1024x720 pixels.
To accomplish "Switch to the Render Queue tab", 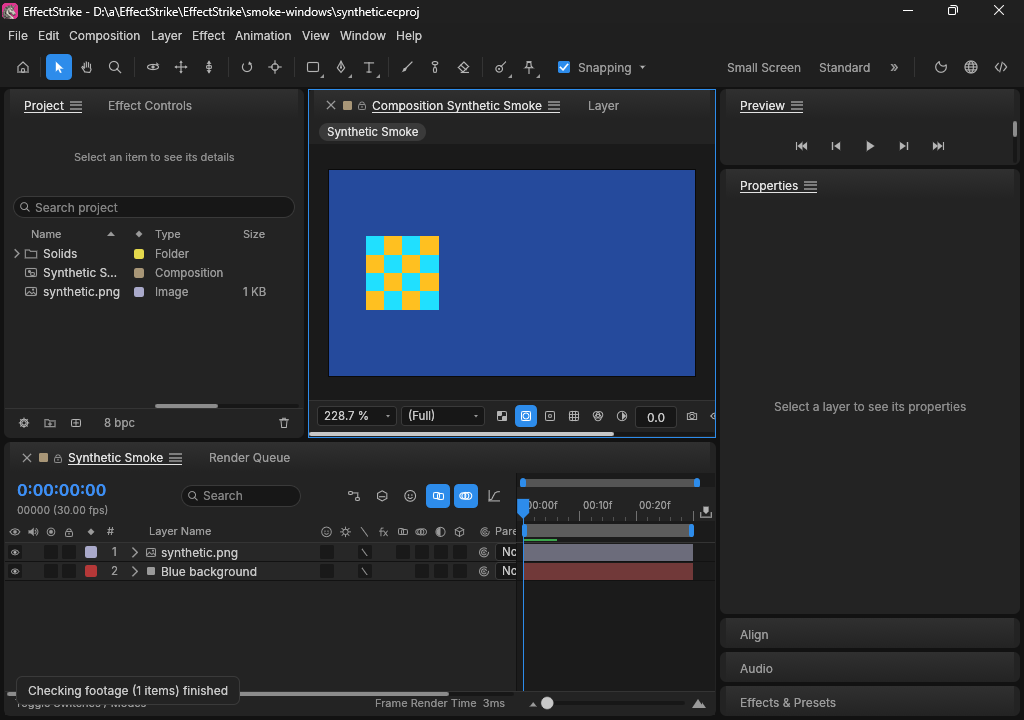I will [249, 458].
